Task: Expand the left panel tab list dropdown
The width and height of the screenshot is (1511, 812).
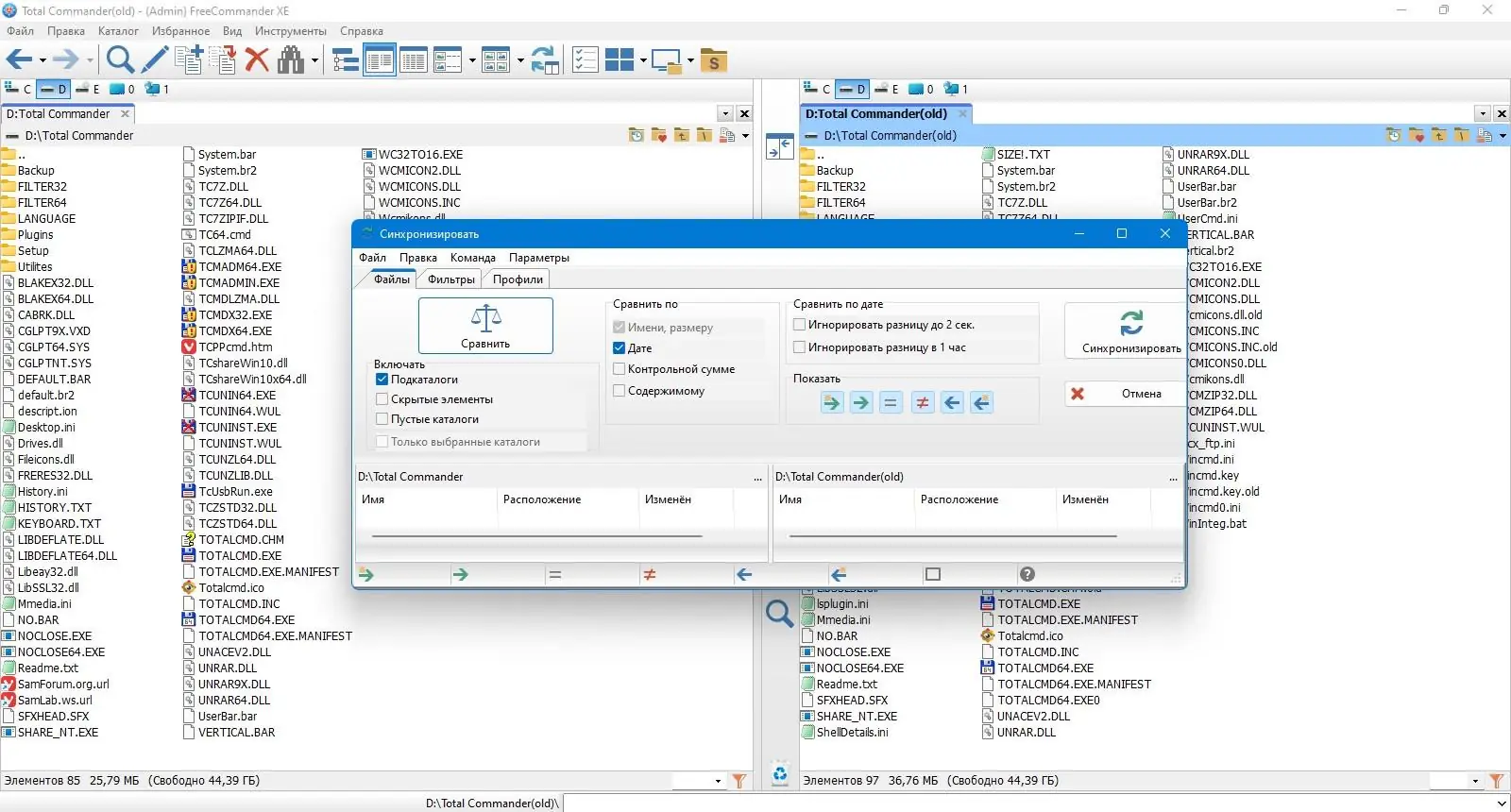Action: (725, 114)
